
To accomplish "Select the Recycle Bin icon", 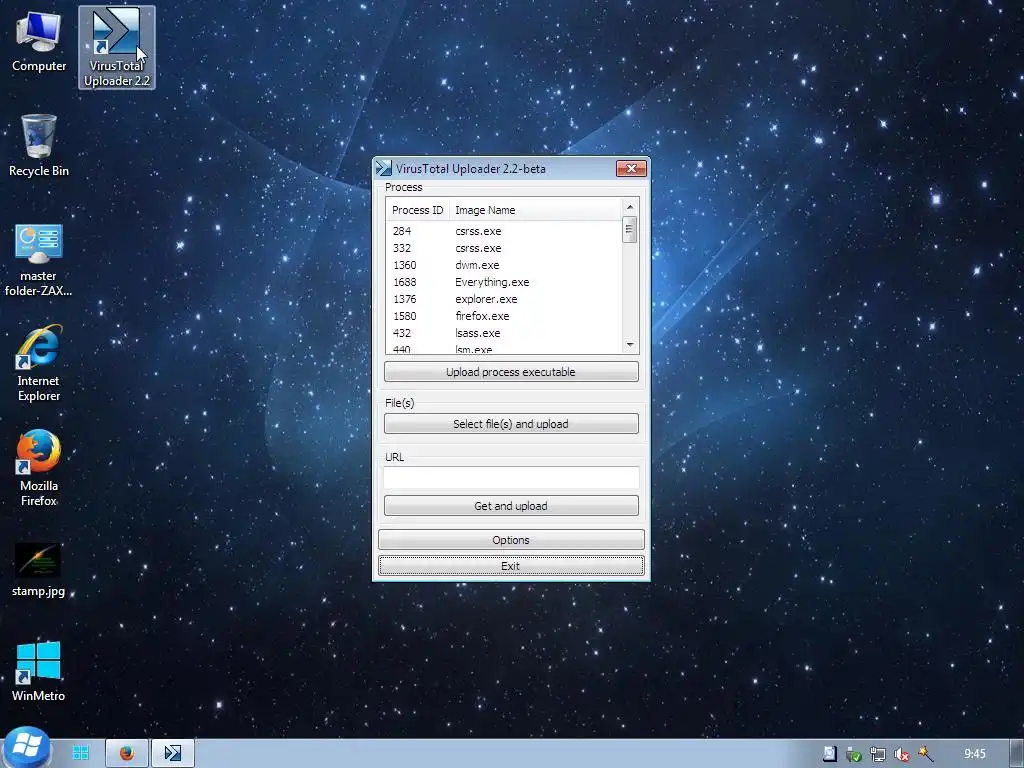I will pyautogui.click(x=39, y=146).
